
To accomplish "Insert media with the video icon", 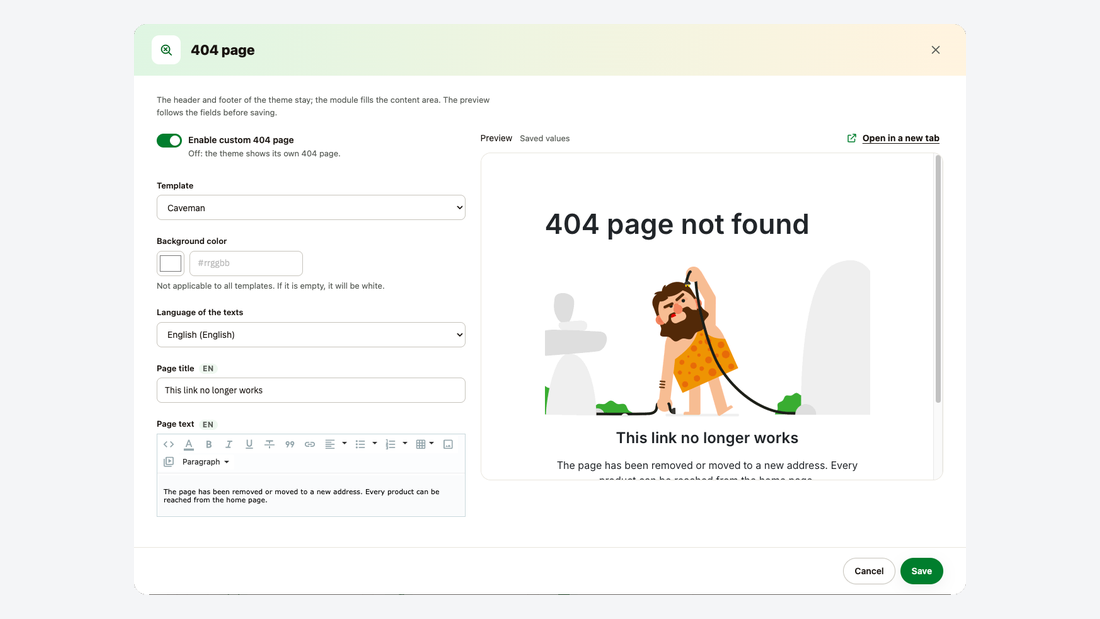I will pos(168,462).
